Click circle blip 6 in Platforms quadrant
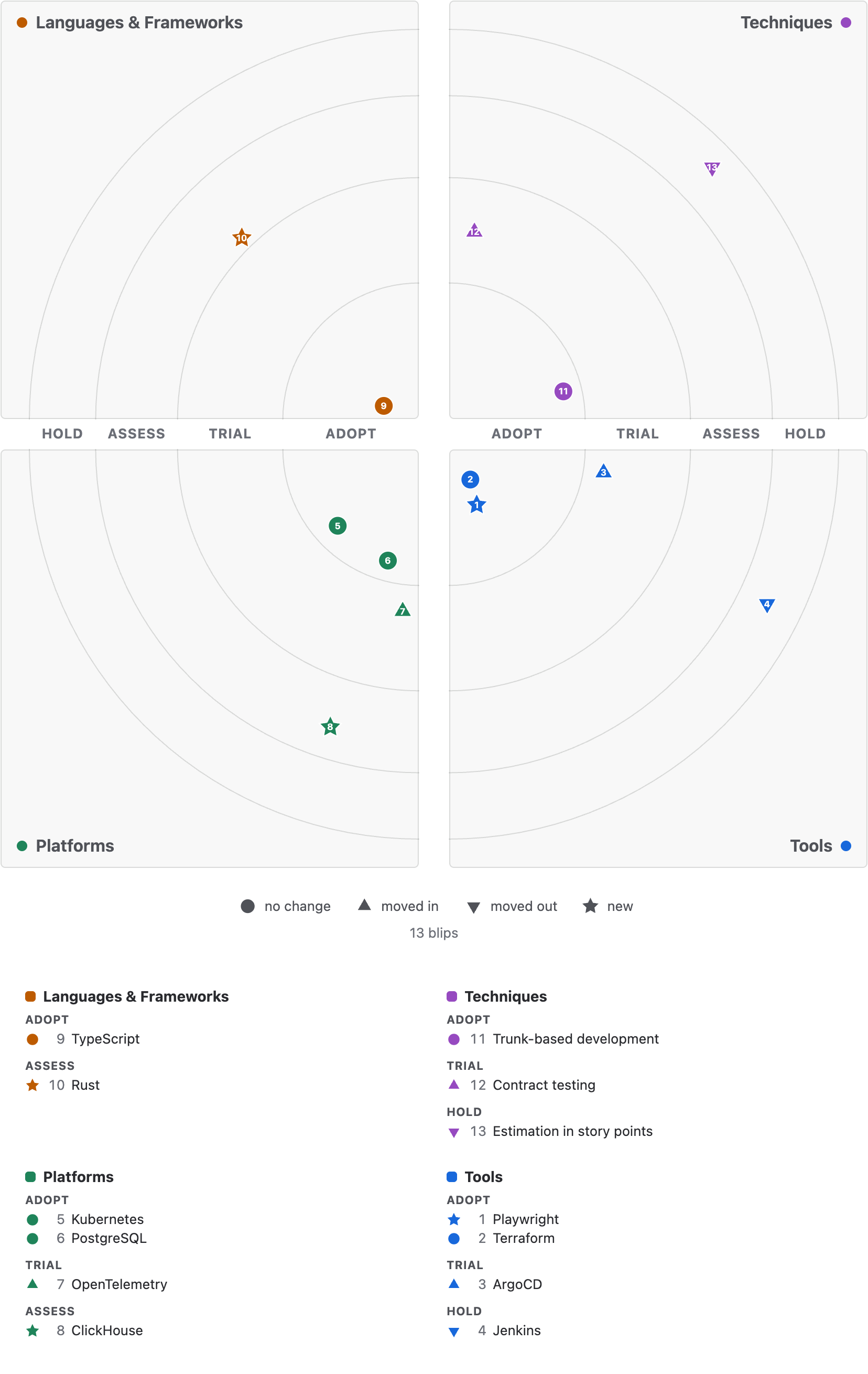This screenshot has width=868, height=1374. [388, 560]
